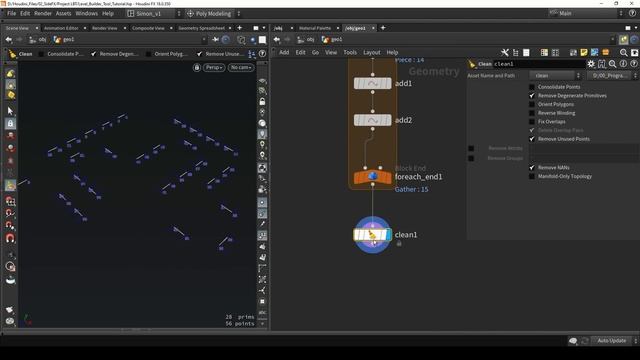Open the Main take dropdown
640x360 pixels.
[586, 13]
